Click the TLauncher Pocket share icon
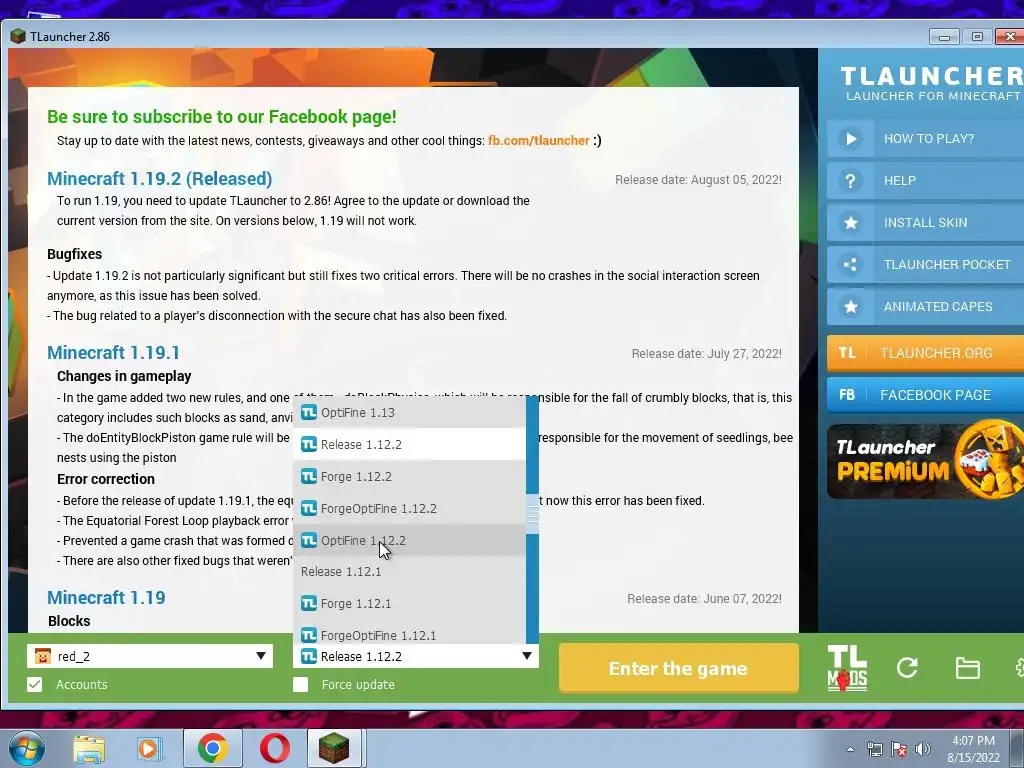This screenshot has height=768, width=1024. [x=850, y=264]
